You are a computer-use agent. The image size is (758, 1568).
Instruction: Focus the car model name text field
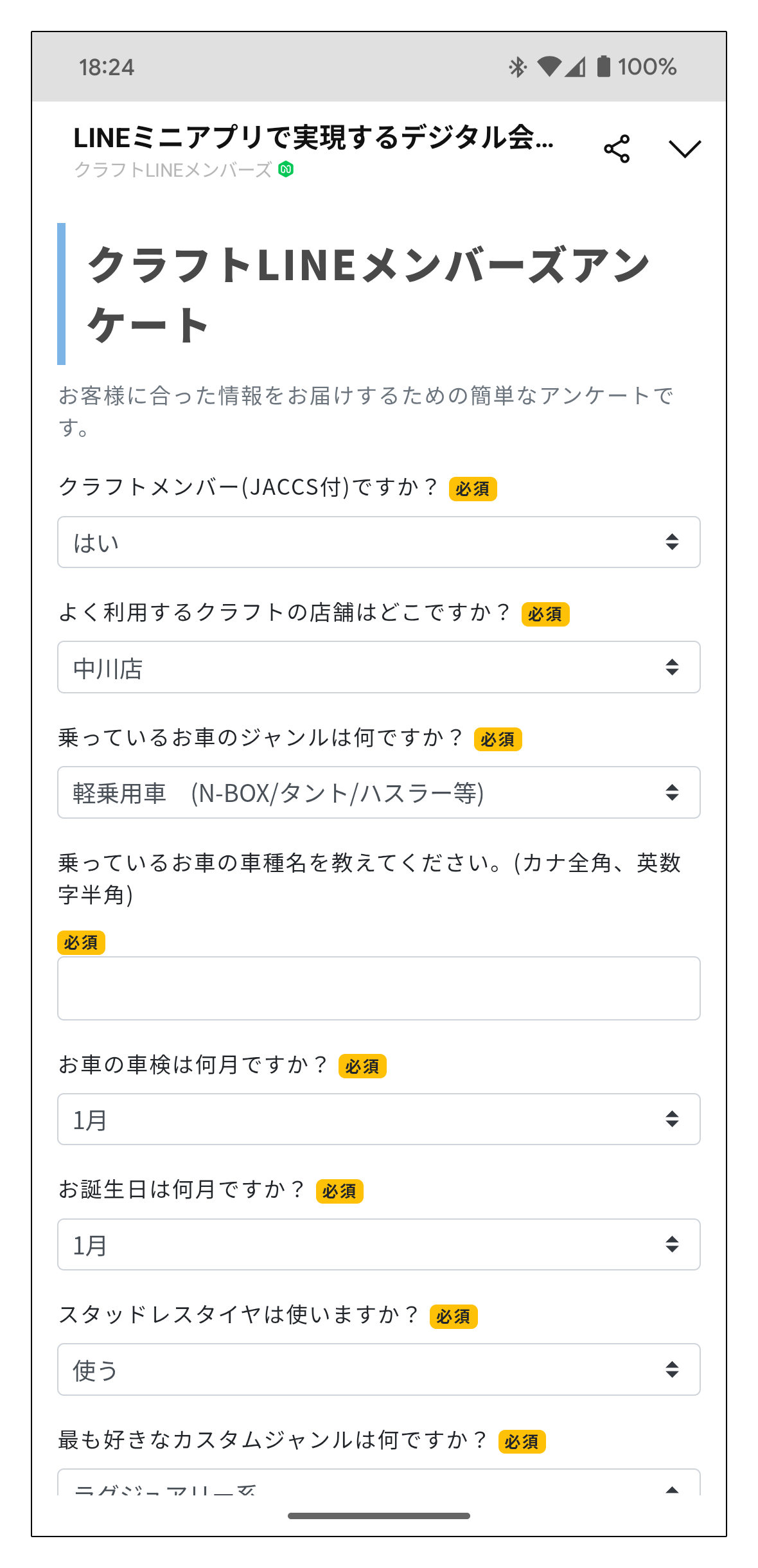378,988
